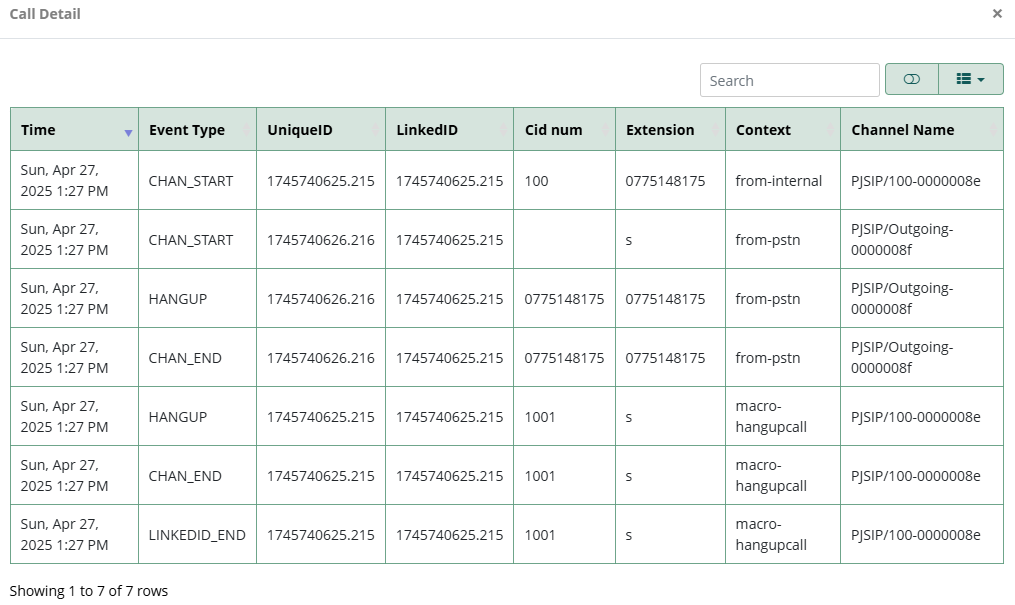Sort table by Extension column
Viewport: 1015px width, 605px height.
(x=671, y=130)
